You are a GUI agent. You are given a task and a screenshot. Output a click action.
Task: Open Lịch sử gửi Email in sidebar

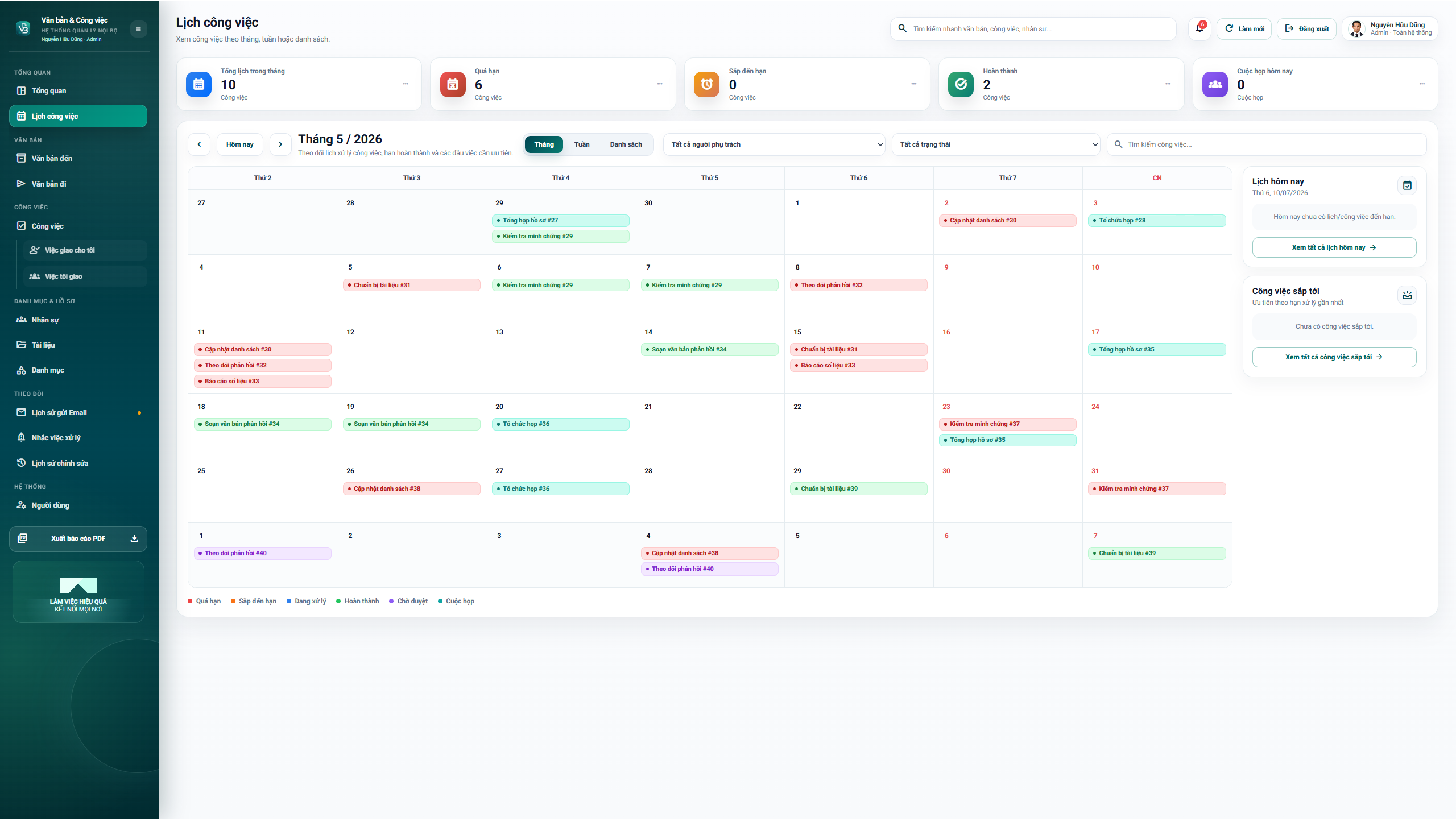pos(78,412)
